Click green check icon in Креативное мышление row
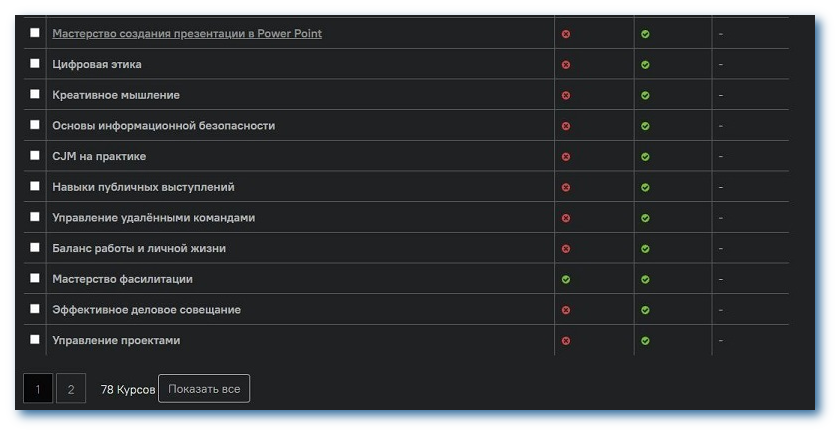The width and height of the screenshot is (840, 435). click(x=645, y=96)
